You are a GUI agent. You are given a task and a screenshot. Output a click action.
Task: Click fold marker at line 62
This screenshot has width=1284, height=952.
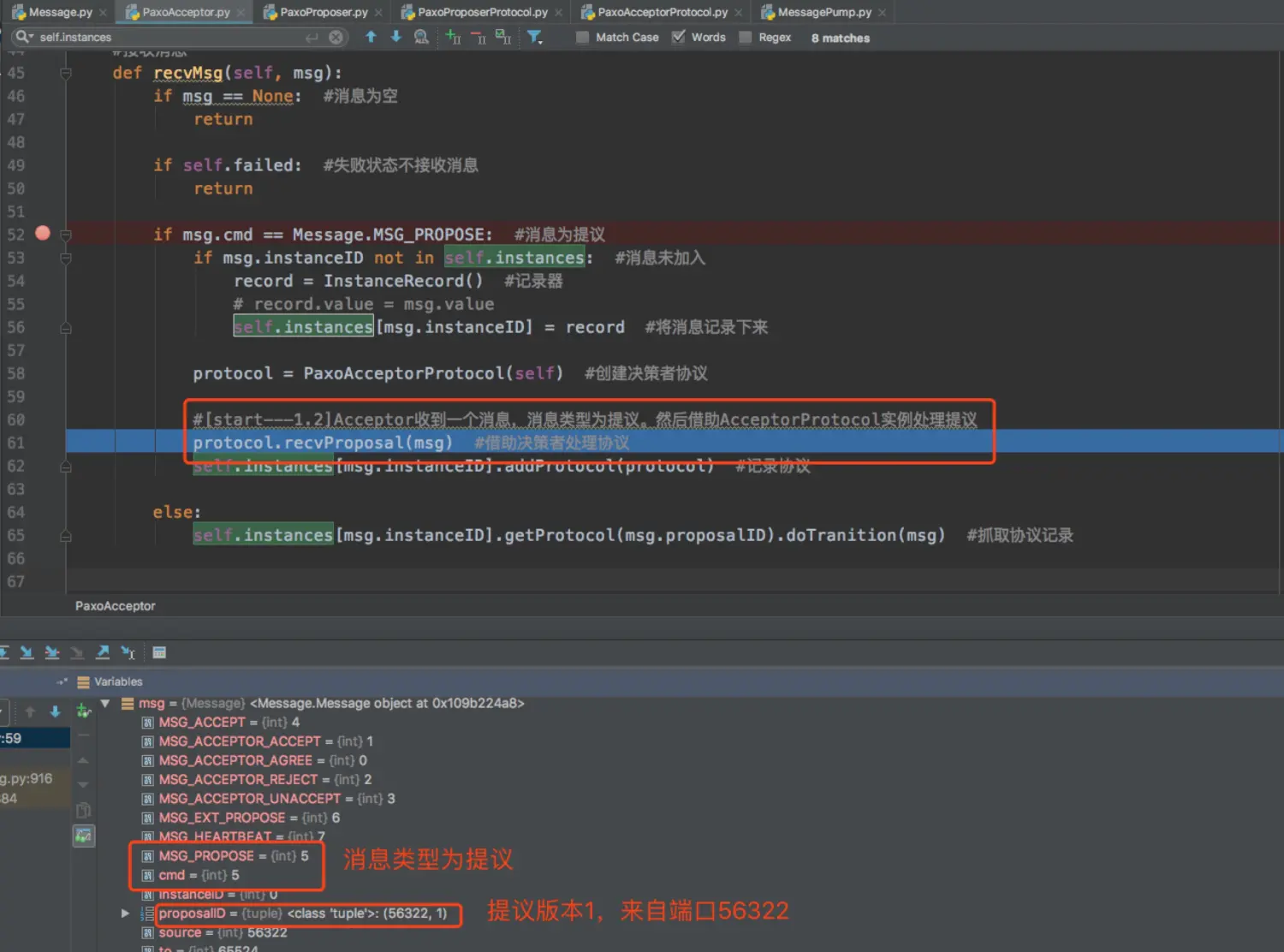click(x=66, y=467)
